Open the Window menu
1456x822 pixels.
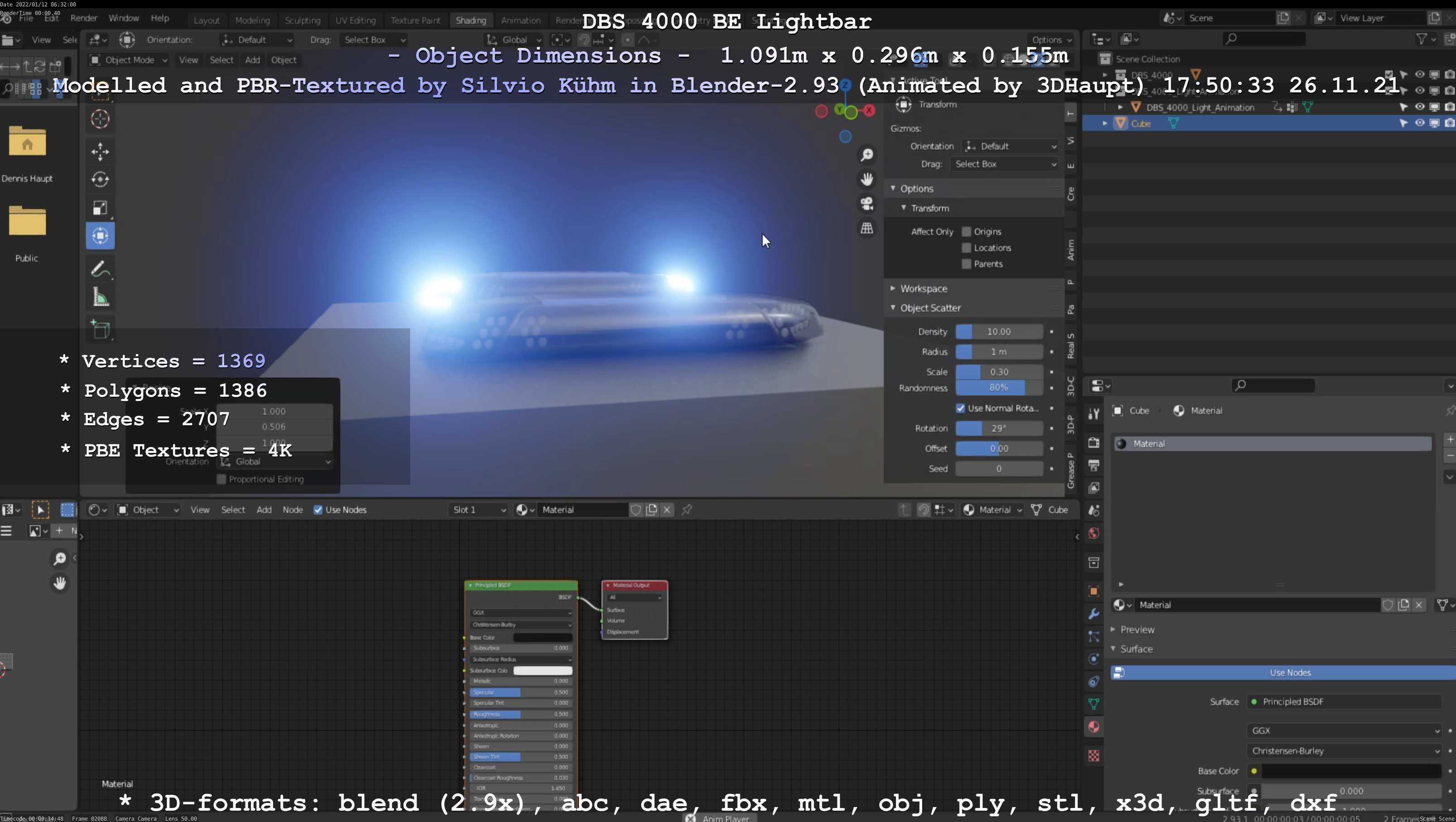click(x=123, y=18)
